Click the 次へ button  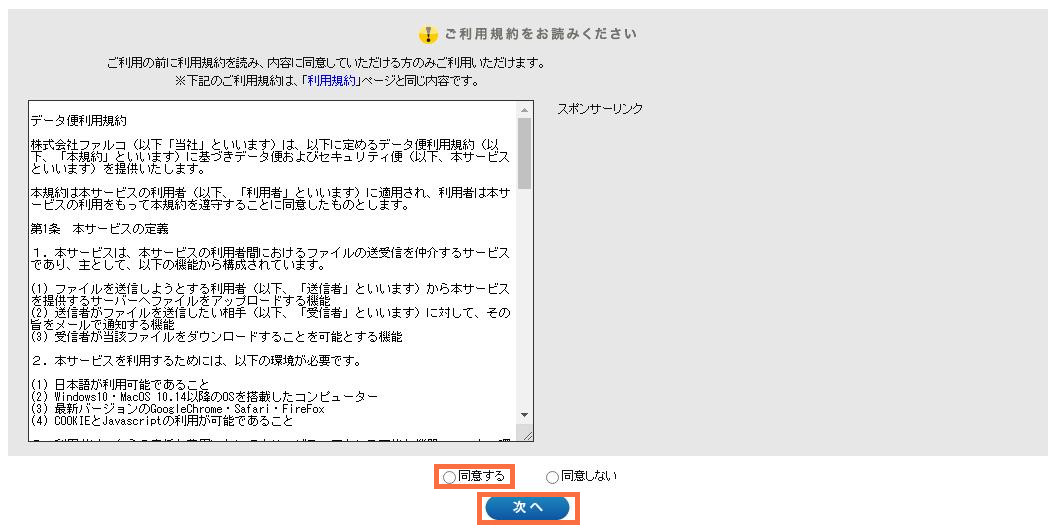(528, 507)
